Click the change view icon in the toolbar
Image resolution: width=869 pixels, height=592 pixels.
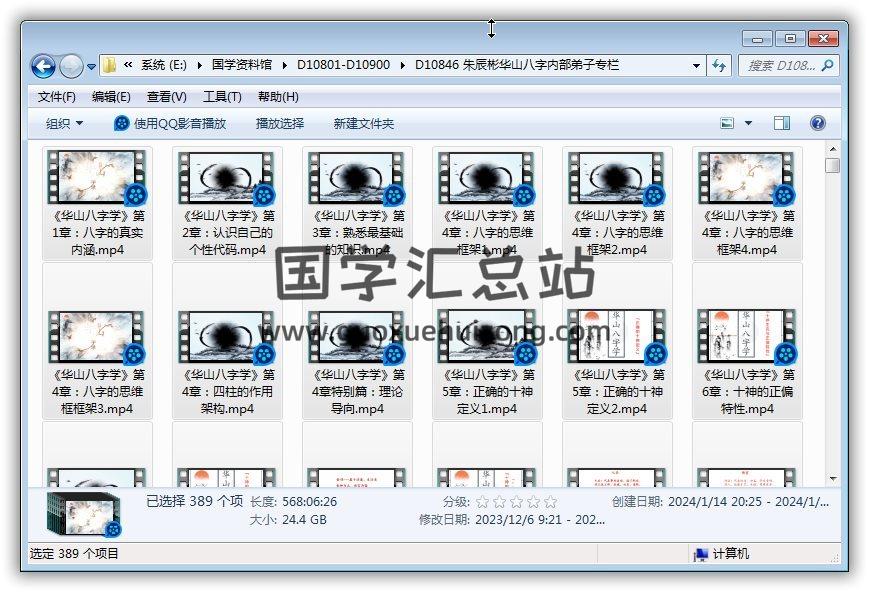click(x=728, y=123)
